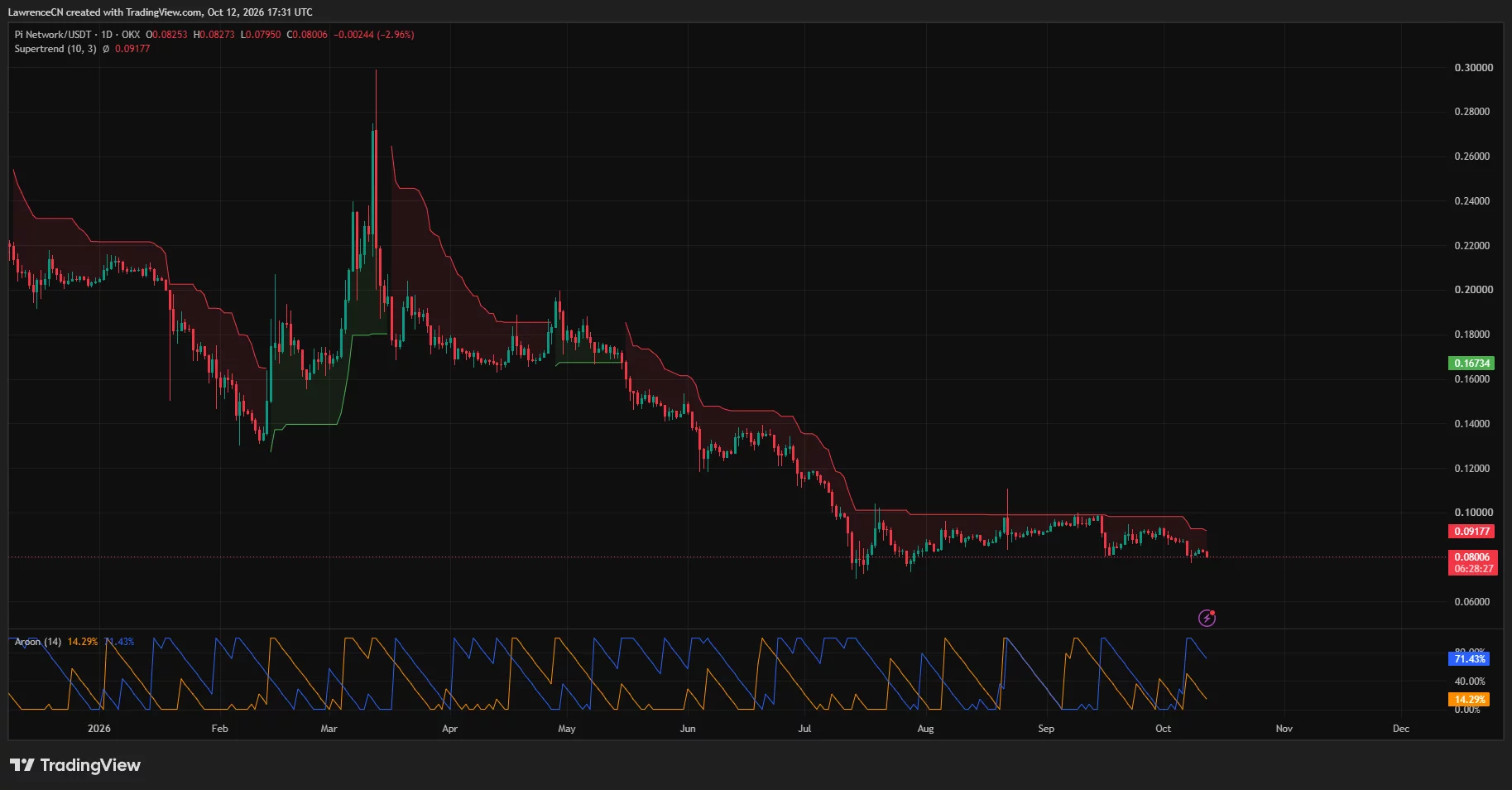
Task: Click the 40.00% Aroon scale value
Action: (x=1470, y=682)
